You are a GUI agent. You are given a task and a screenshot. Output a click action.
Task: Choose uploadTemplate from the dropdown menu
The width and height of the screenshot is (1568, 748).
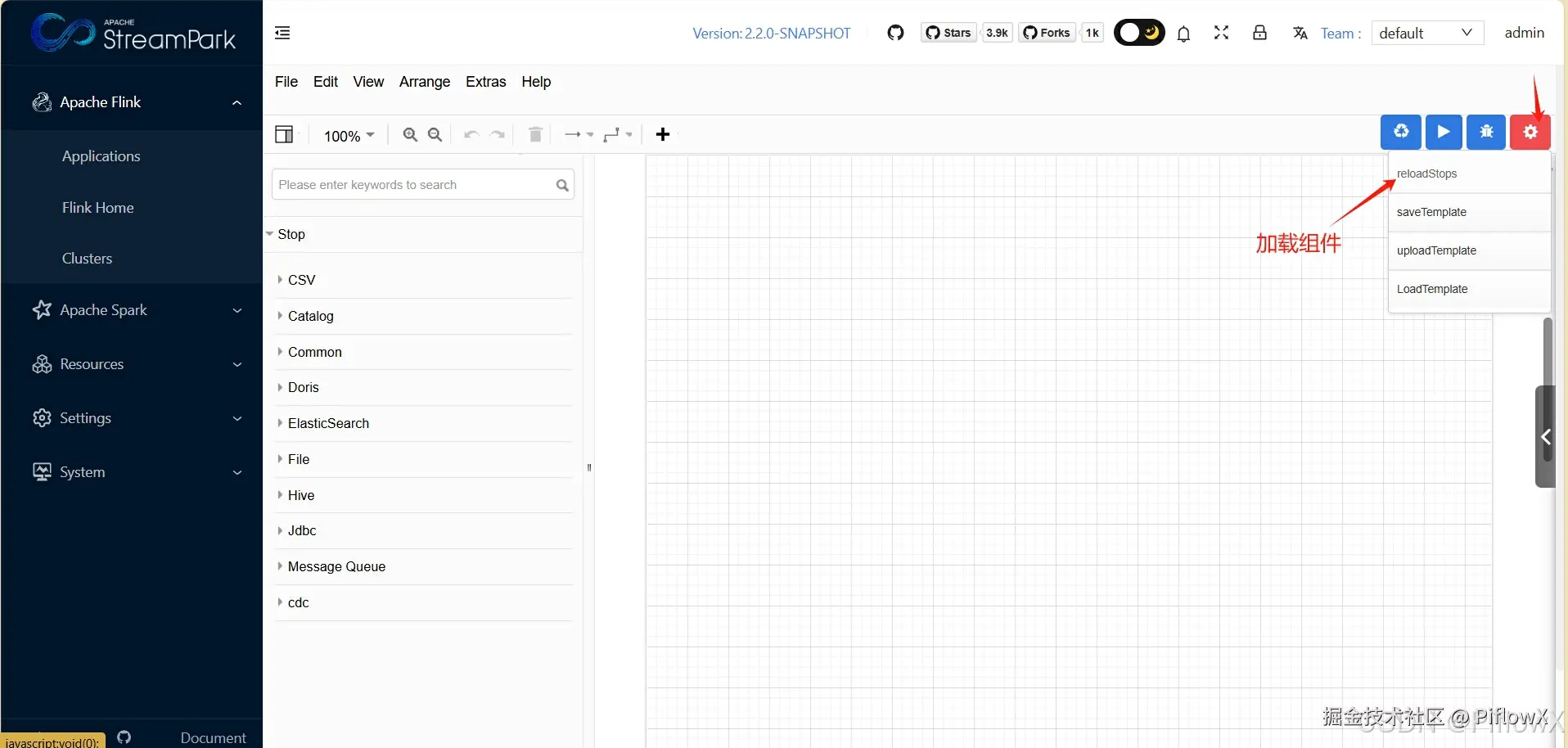click(x=1470, y=250)
